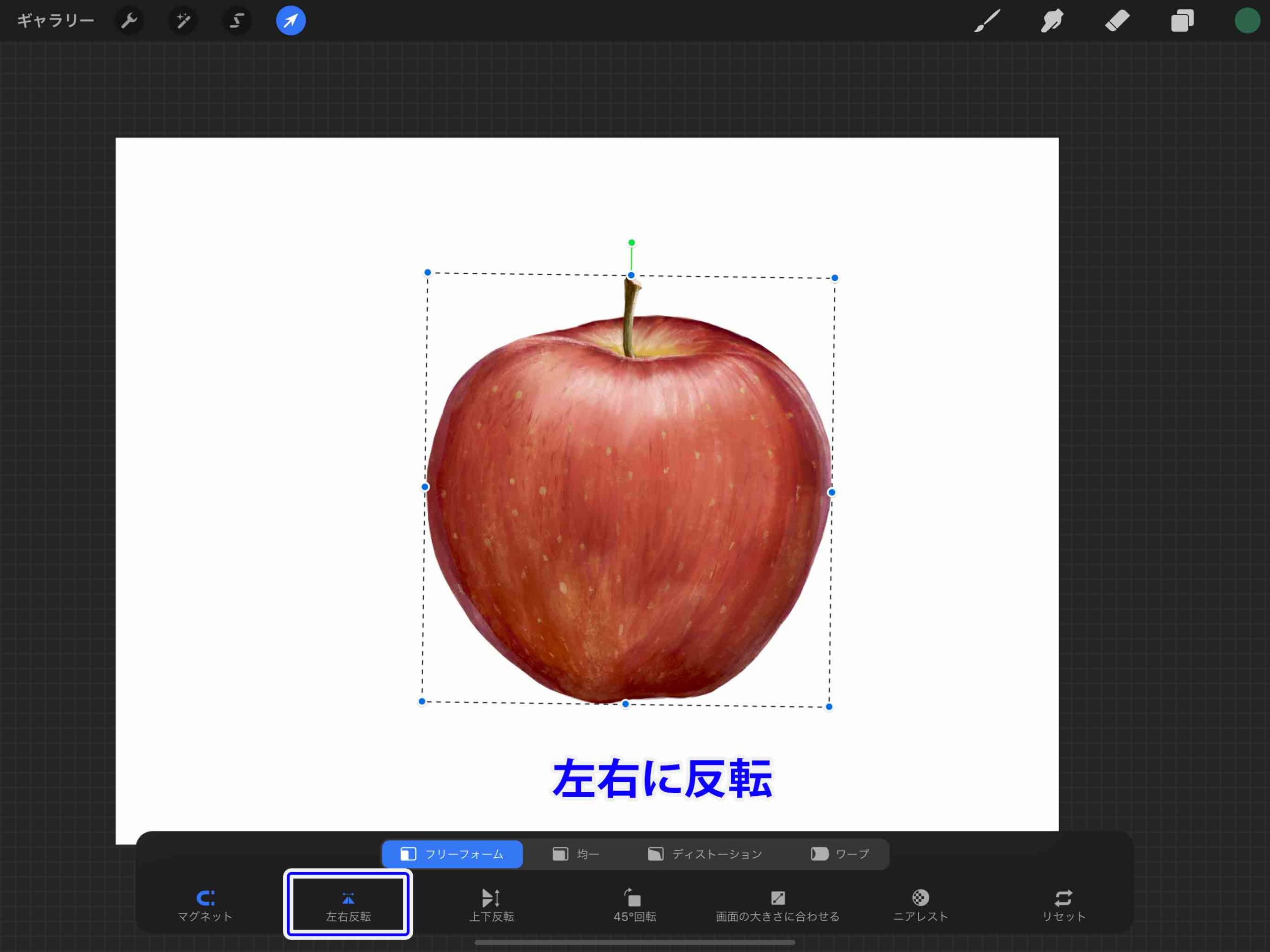1270x952 pixels.
Task: Apply 上下反転 vertical flip
Action: pos(491,904)
